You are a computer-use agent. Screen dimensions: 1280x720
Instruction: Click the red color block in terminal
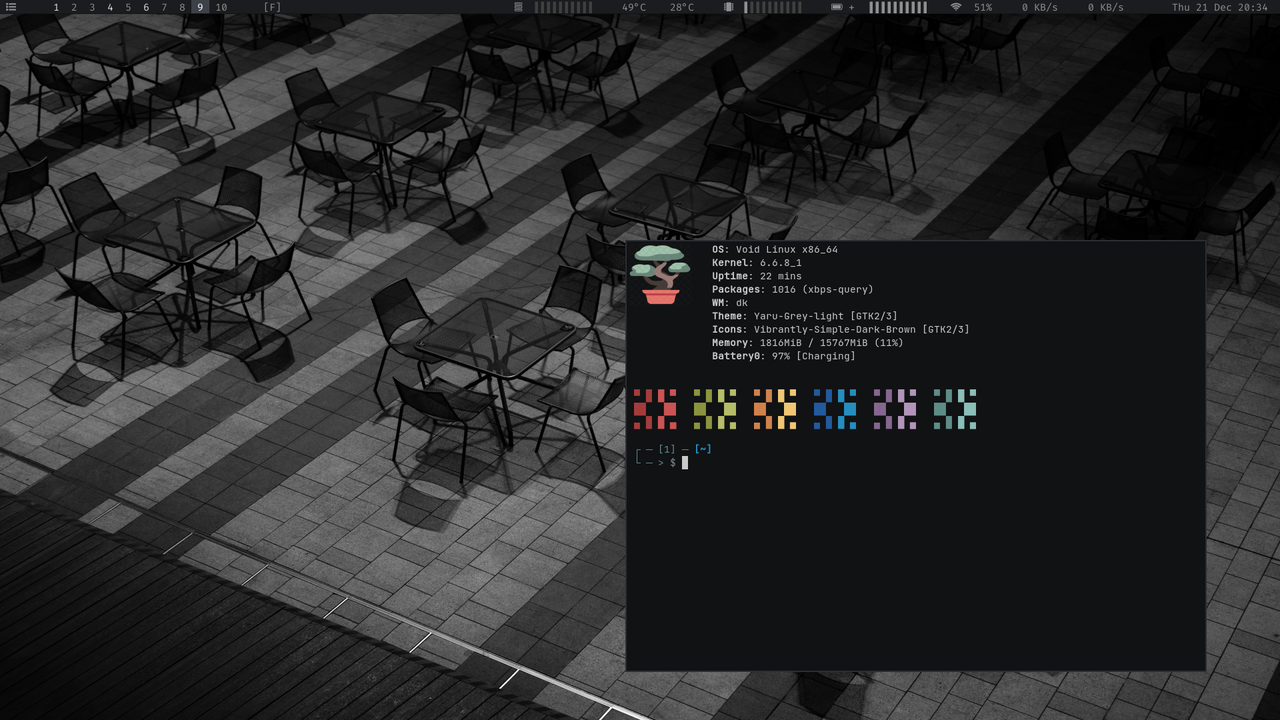655,409
